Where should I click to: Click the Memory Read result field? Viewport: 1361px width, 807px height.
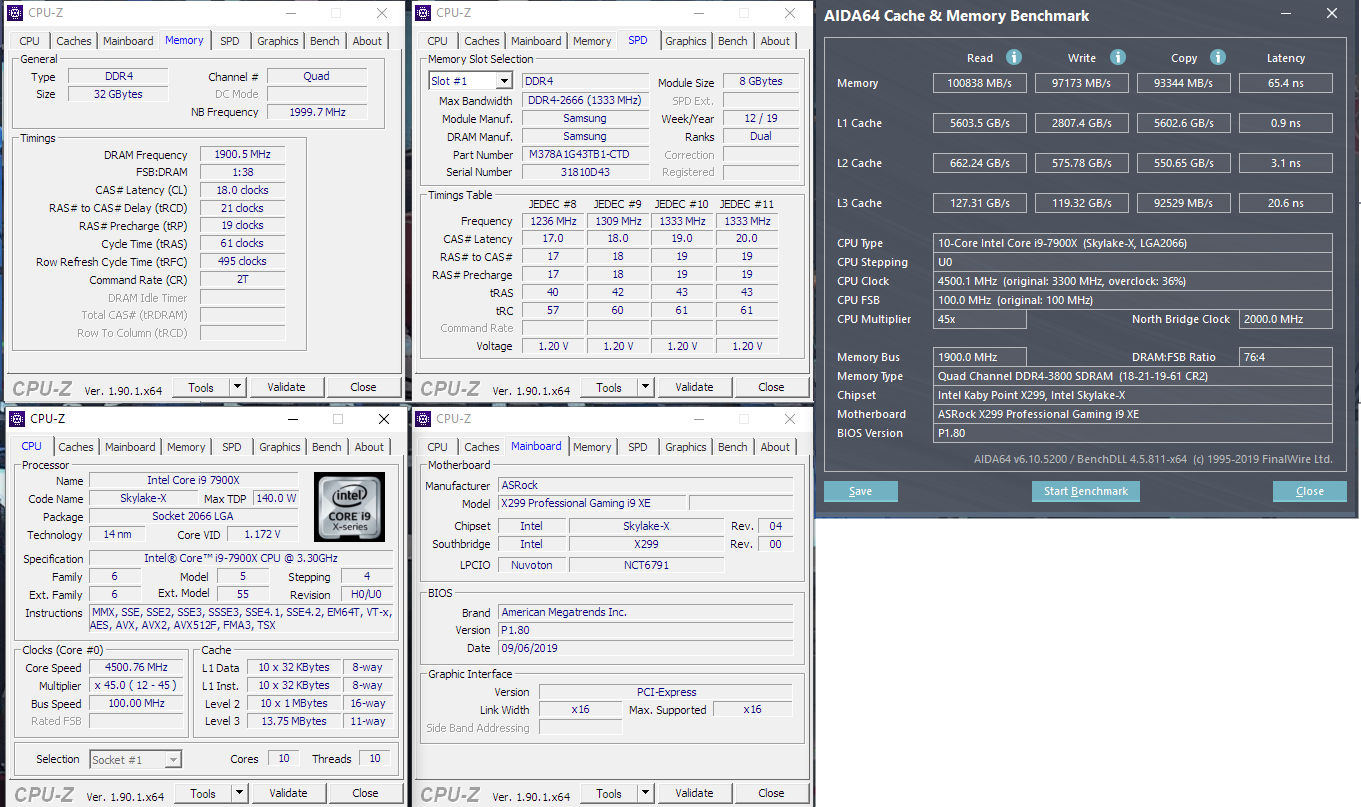pyautogui.click(x=980, y=83)
